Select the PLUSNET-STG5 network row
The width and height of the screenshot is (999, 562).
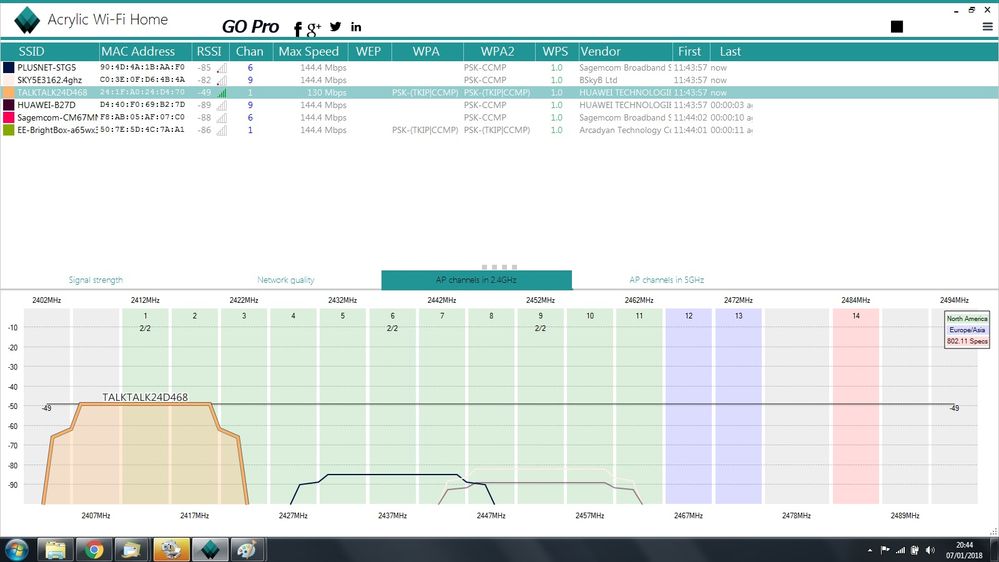click(x=500, y=68)
